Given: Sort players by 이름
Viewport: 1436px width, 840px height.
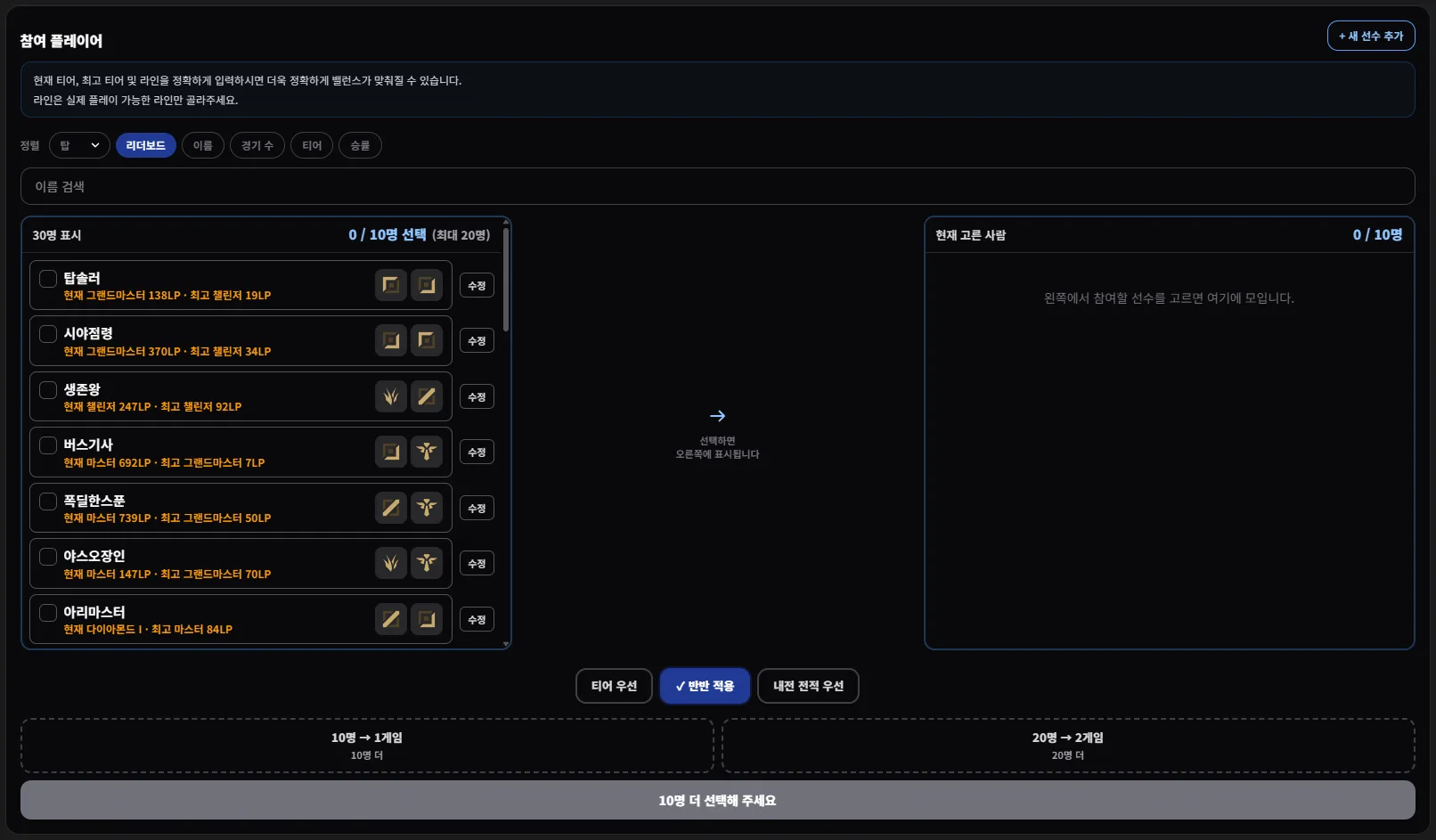Looking at the screenshot, I should [203, 145].
